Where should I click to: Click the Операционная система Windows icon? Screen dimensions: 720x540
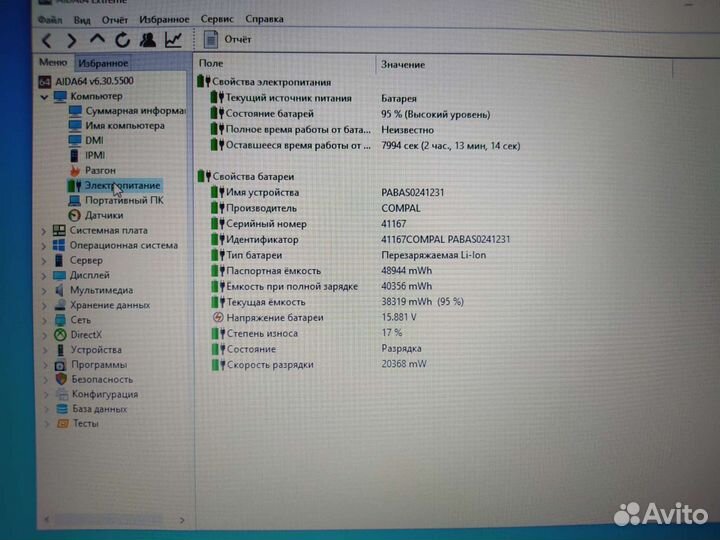tap(59, 245)
